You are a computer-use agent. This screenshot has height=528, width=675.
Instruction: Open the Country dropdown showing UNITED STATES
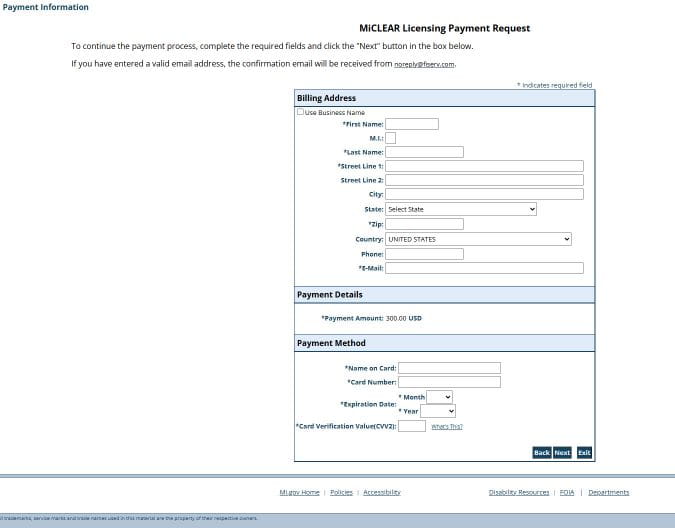(478, 239)
